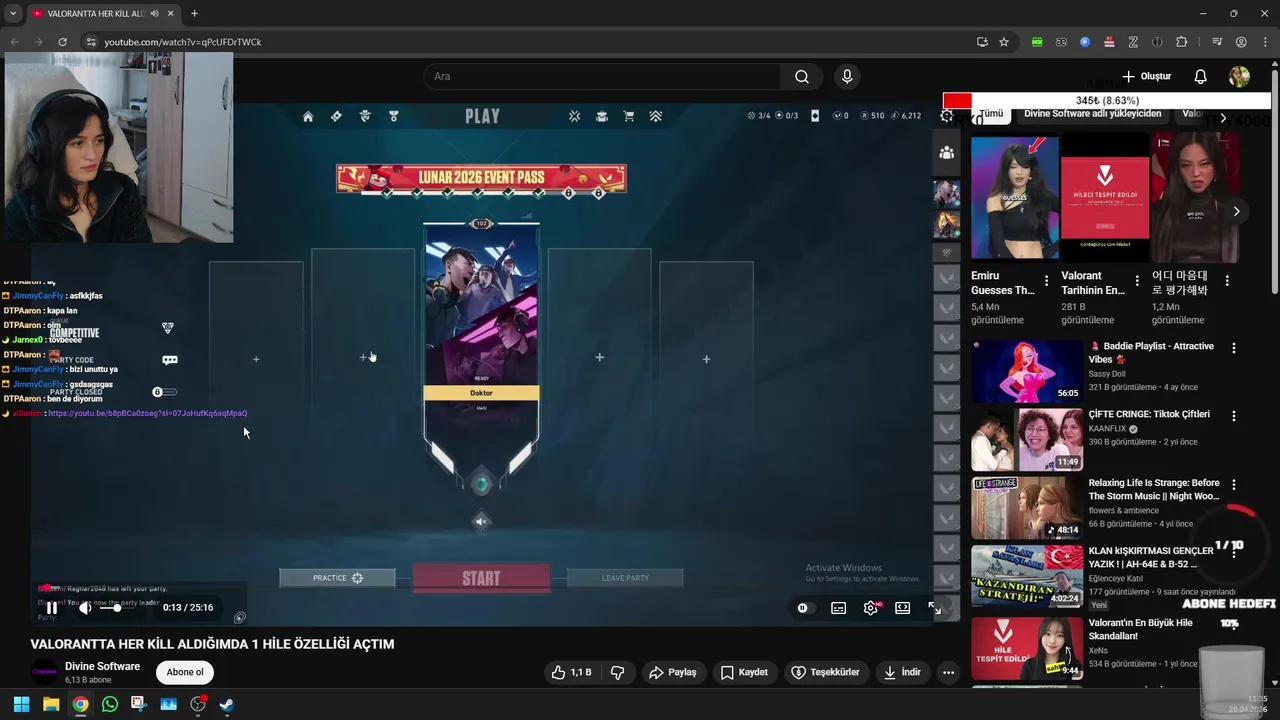1280x720 pixels.
Task: Click the green extension icon in toolbar
Action: pyautogui.click(x=1037, y=42)
